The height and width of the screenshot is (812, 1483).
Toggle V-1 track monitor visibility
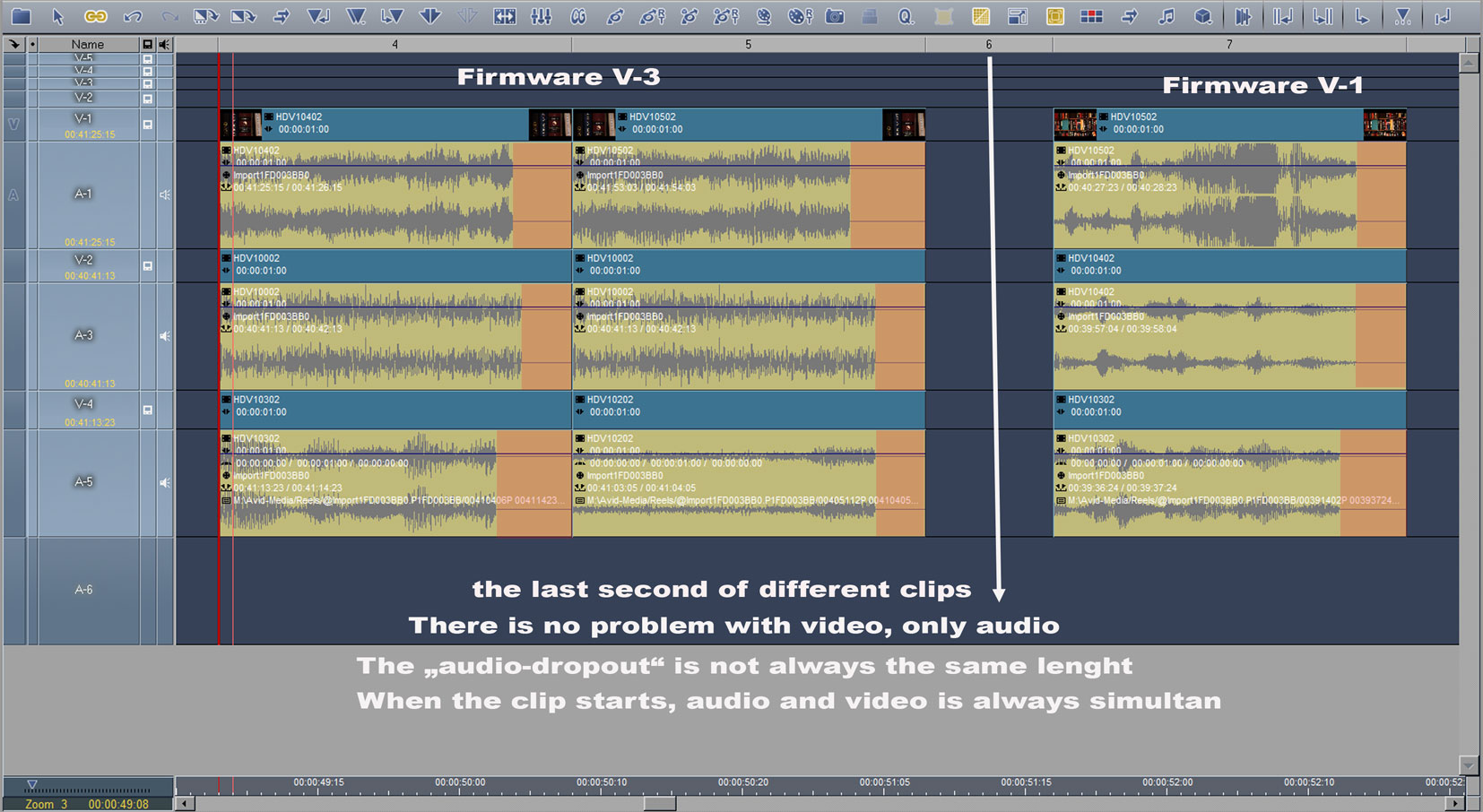click(x=148, y=125)
